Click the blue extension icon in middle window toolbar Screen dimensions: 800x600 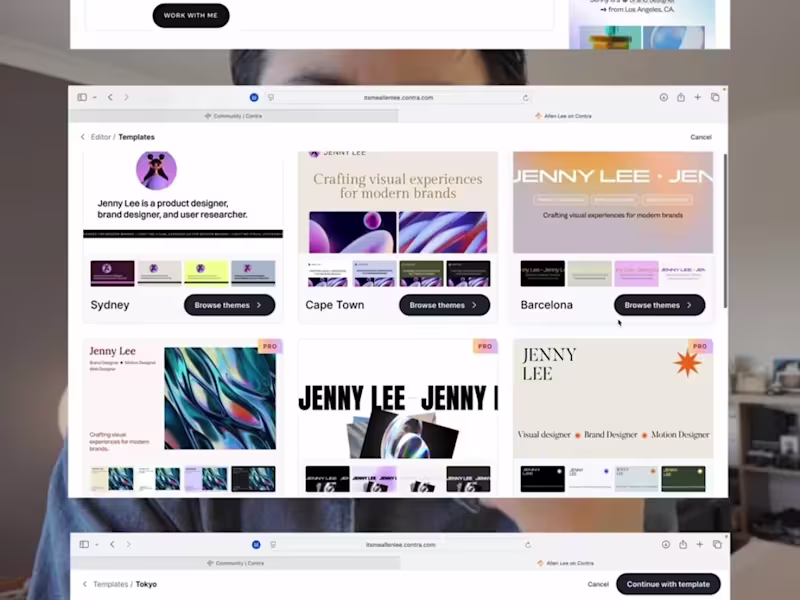[254, 97]
